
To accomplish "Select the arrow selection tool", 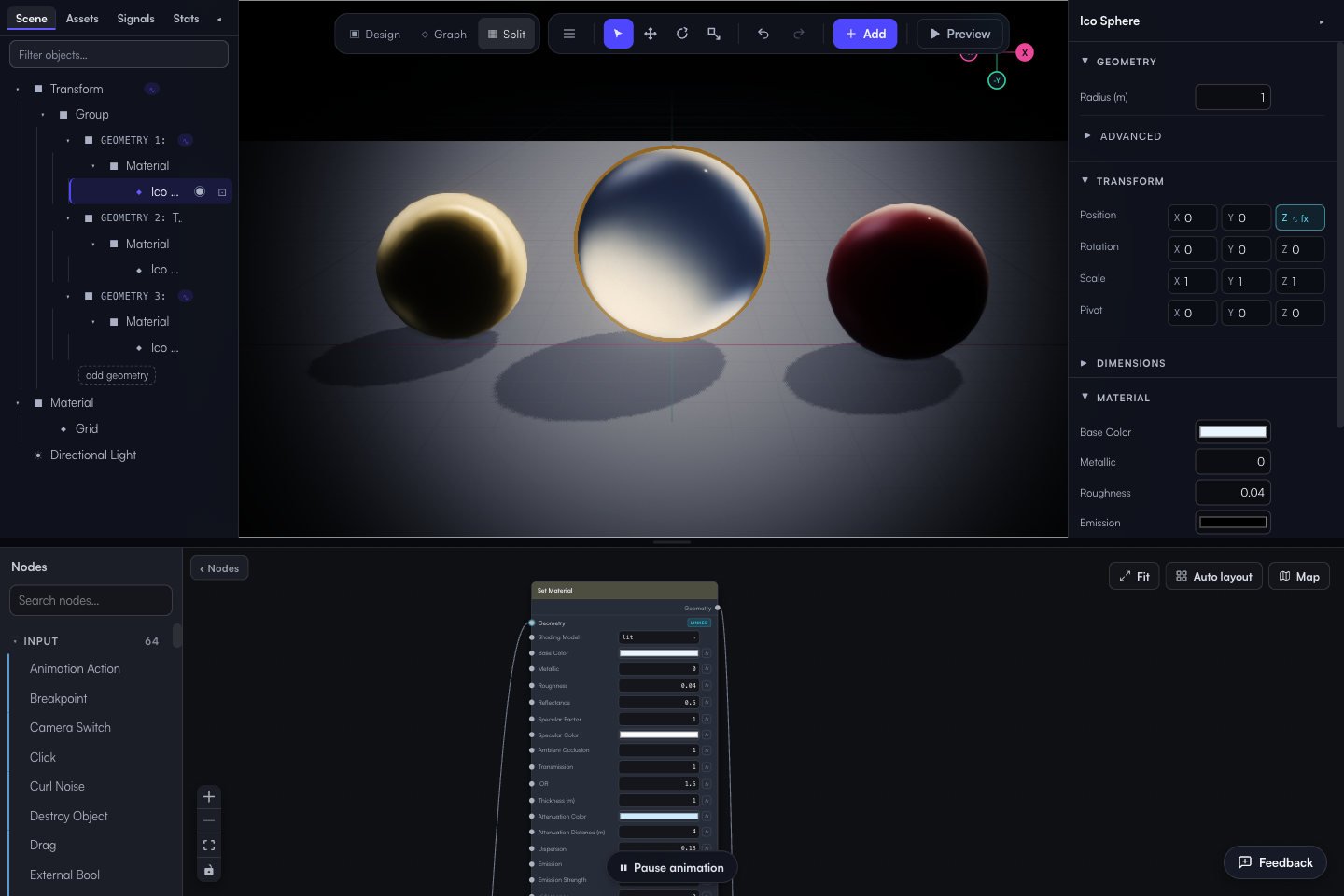I will coord(618,34).
